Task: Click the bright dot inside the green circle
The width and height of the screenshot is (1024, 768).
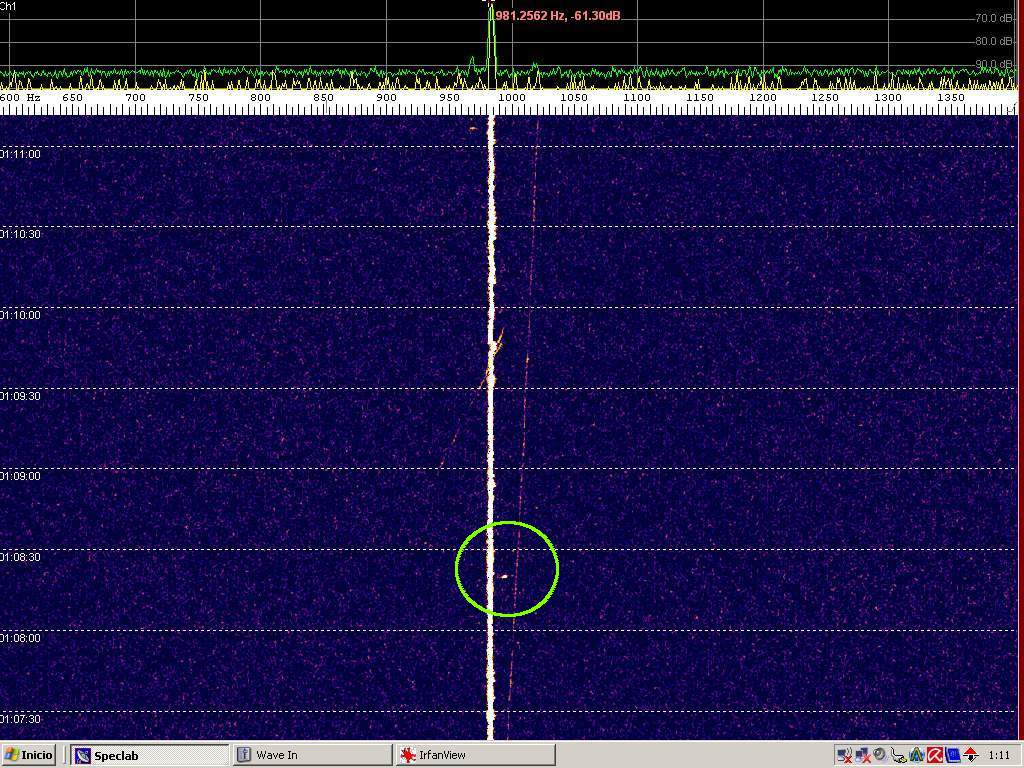Action: point(504,576)
